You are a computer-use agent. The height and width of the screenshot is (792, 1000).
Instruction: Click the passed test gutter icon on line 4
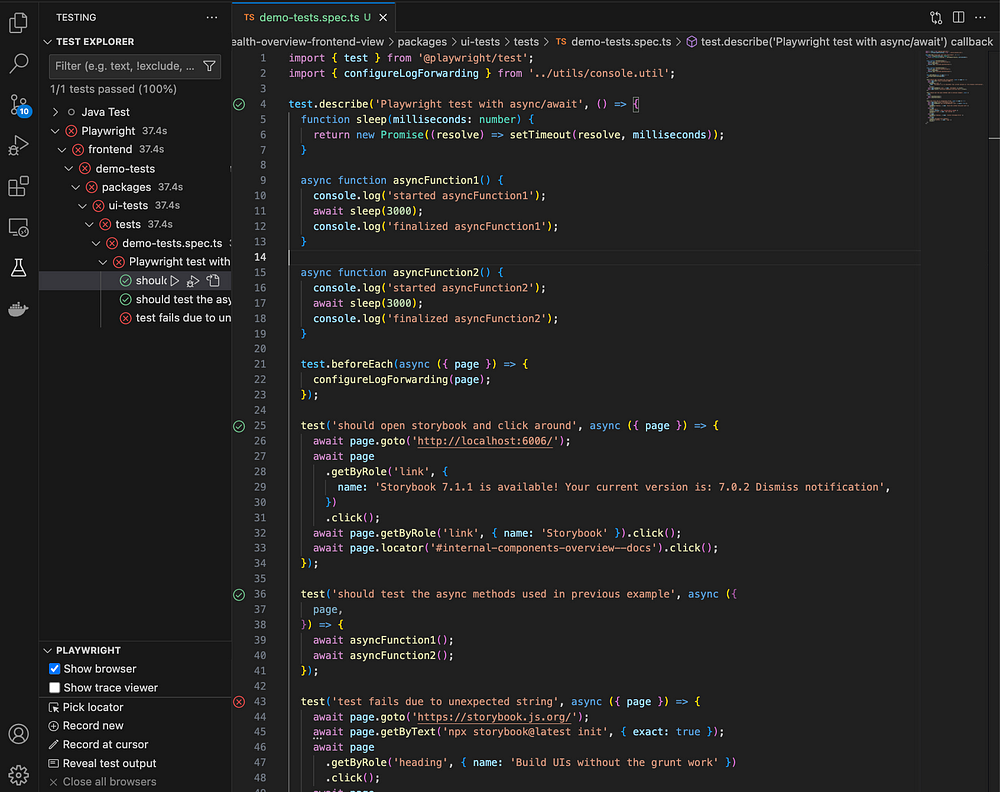coord(239,104)
